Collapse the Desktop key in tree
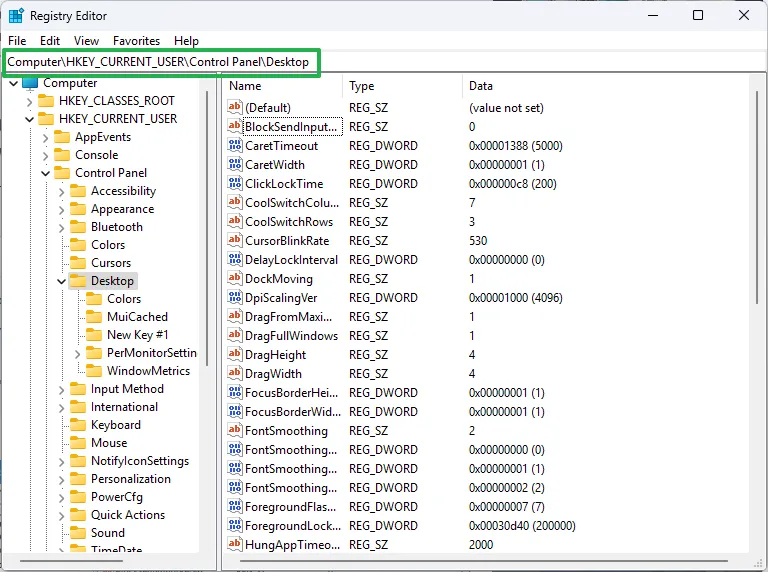768x572 pixels. pyautogui.click(x=62, y=281)
